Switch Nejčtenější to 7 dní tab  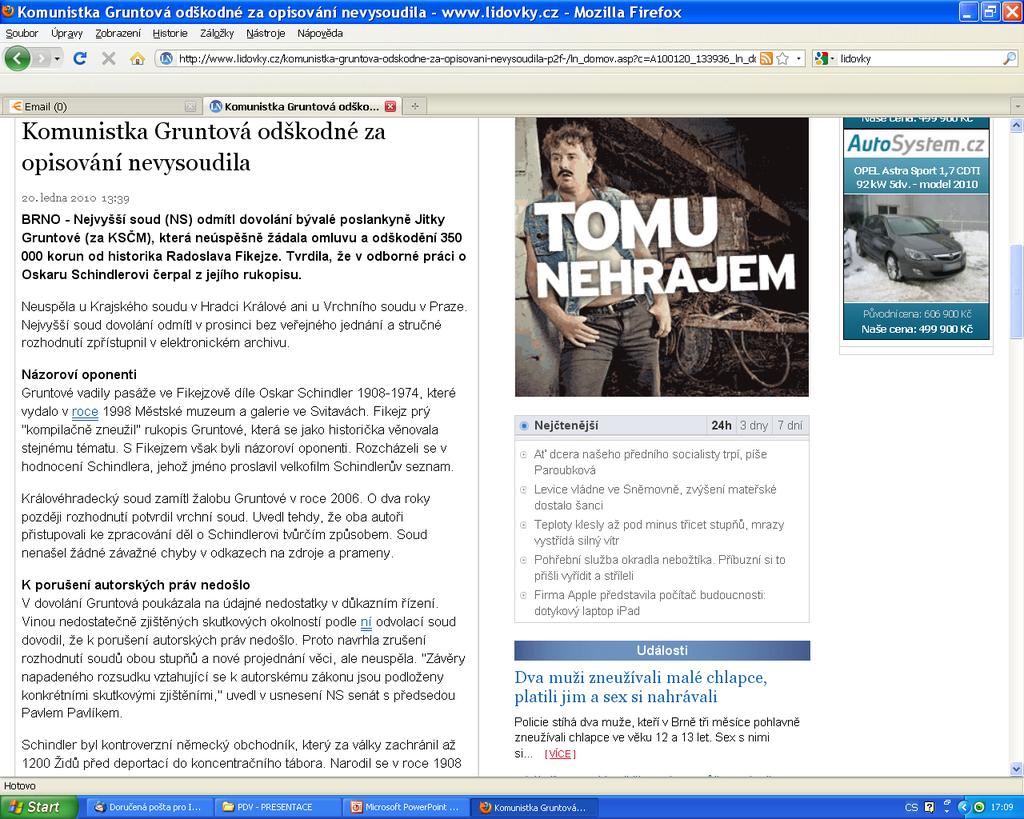pyautogui.click(x=790, y=426)
